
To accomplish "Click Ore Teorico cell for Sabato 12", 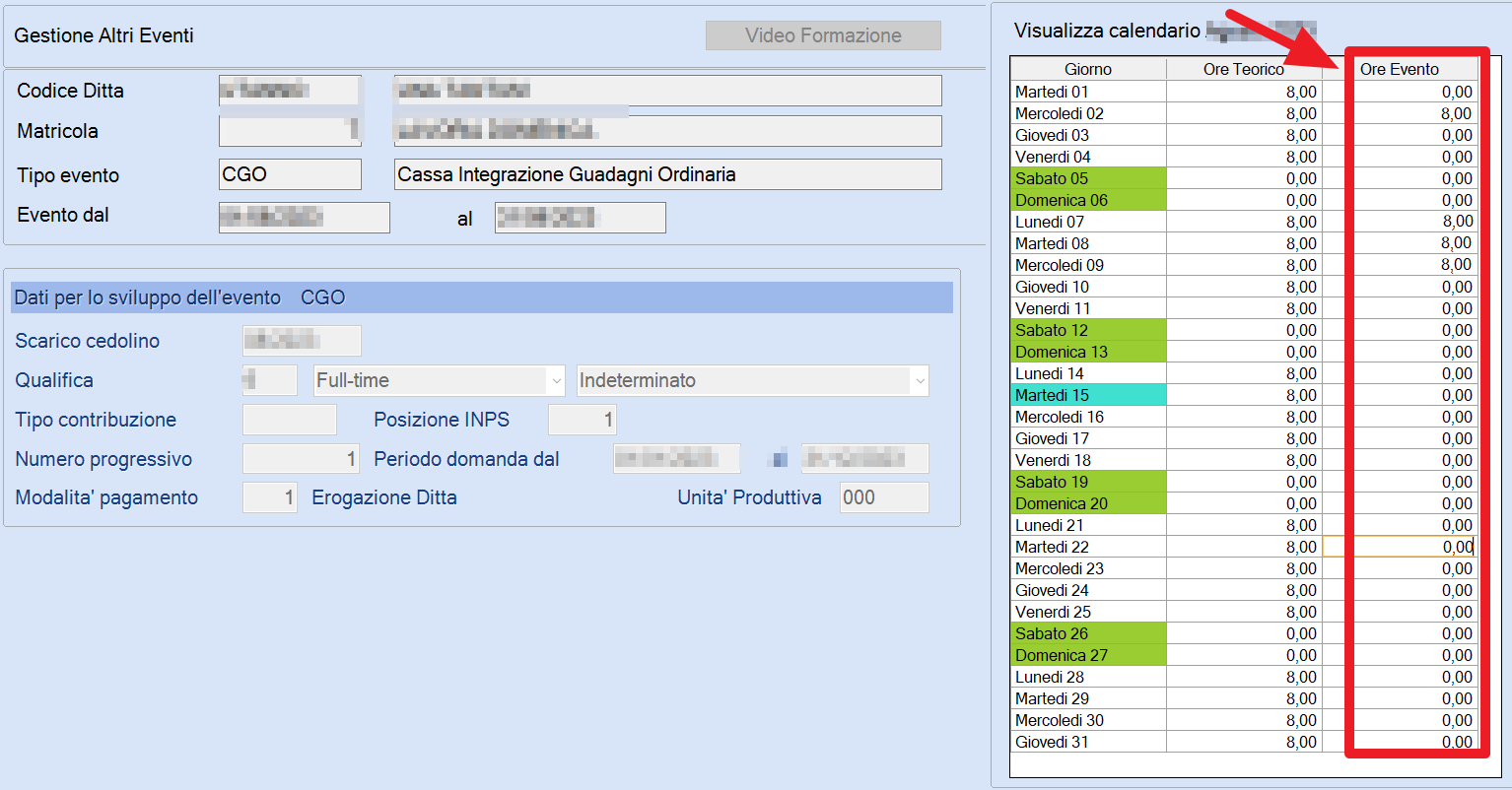I will (x=1244, y=330).
